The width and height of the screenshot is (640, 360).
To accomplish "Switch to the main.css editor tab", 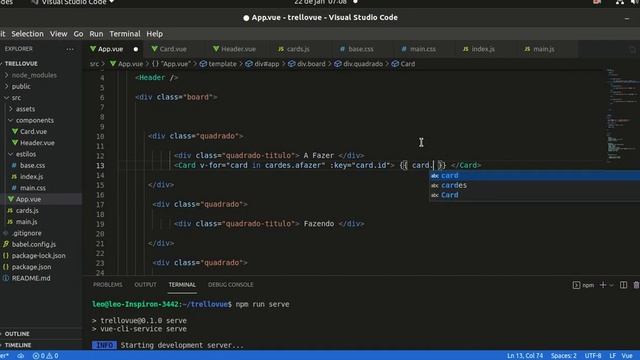I will pyautogui.click(x=423, y=49).
